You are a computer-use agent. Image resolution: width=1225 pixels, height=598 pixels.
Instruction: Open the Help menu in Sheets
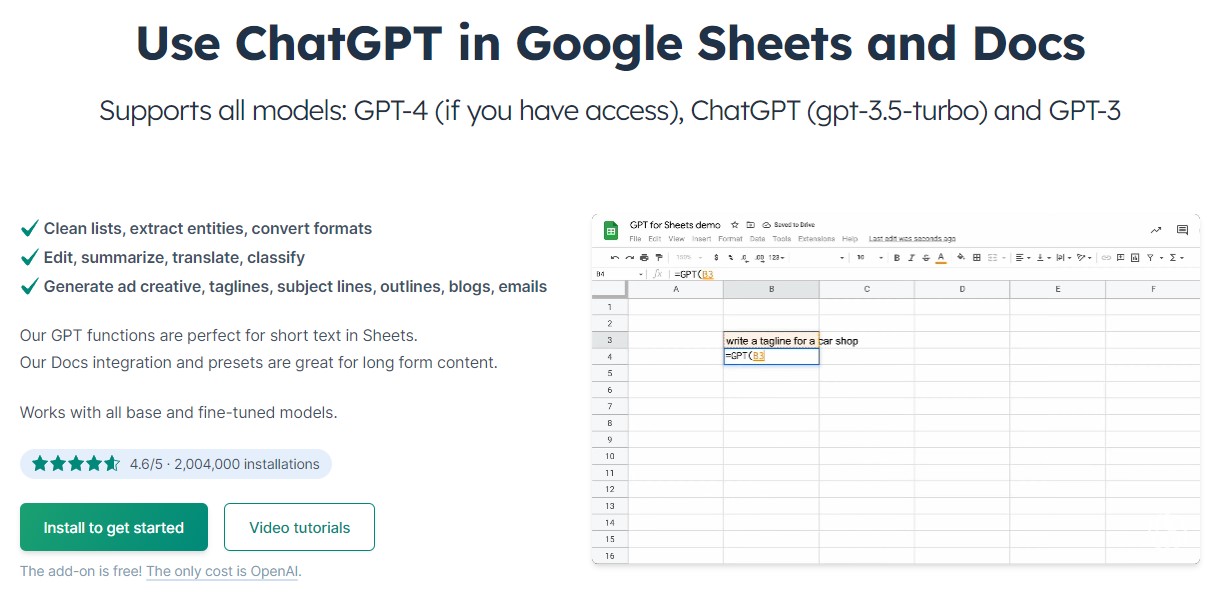[850, 239]
